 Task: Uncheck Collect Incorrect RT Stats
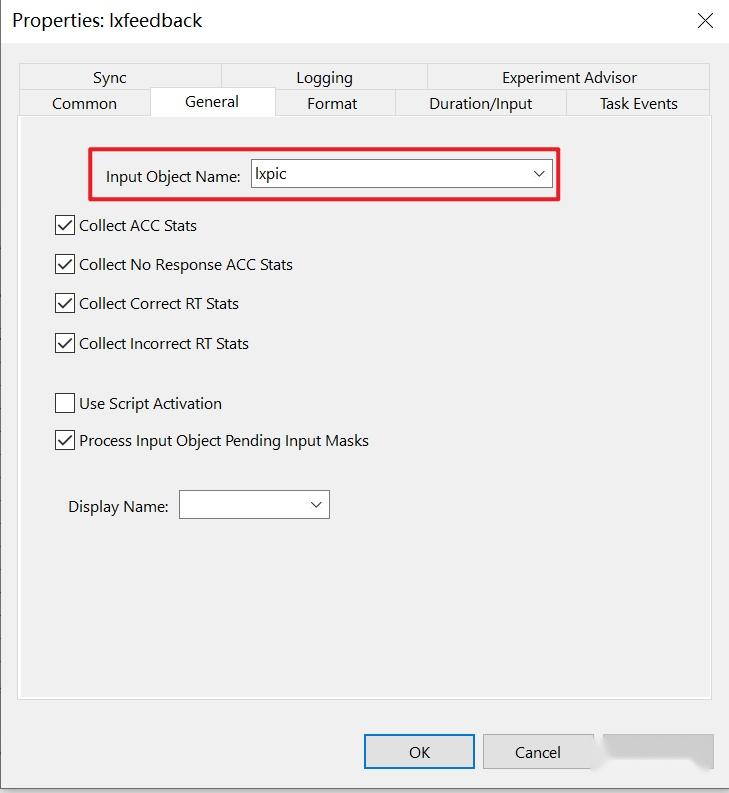(x=65, y=343)
